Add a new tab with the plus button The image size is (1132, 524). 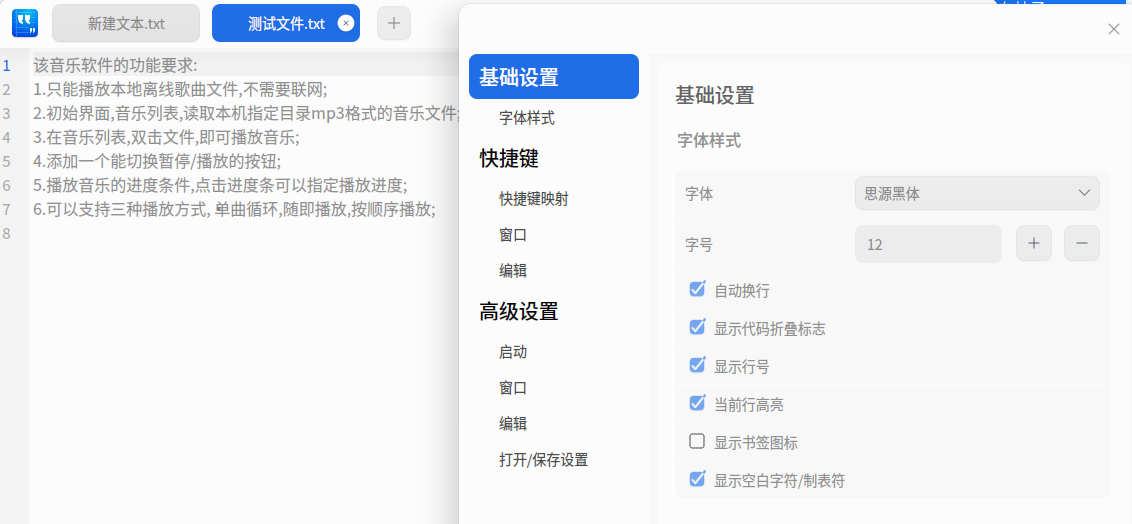[393, 23]
